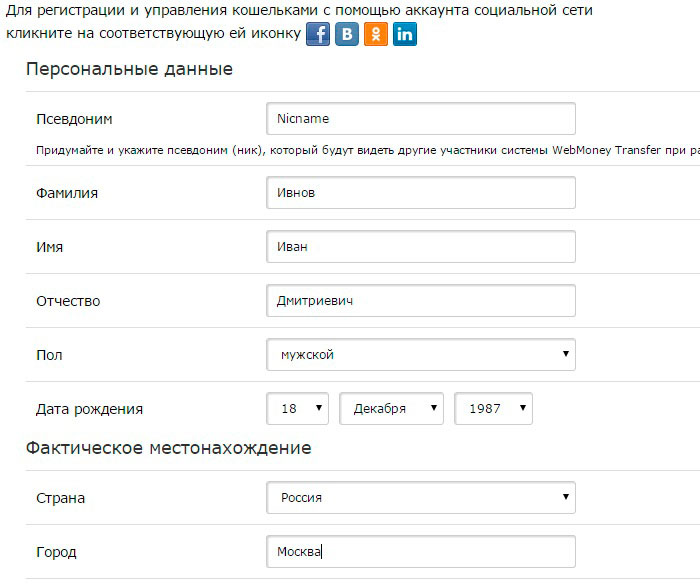Focus the Псевдоним nickname input field

coord(421,118)
